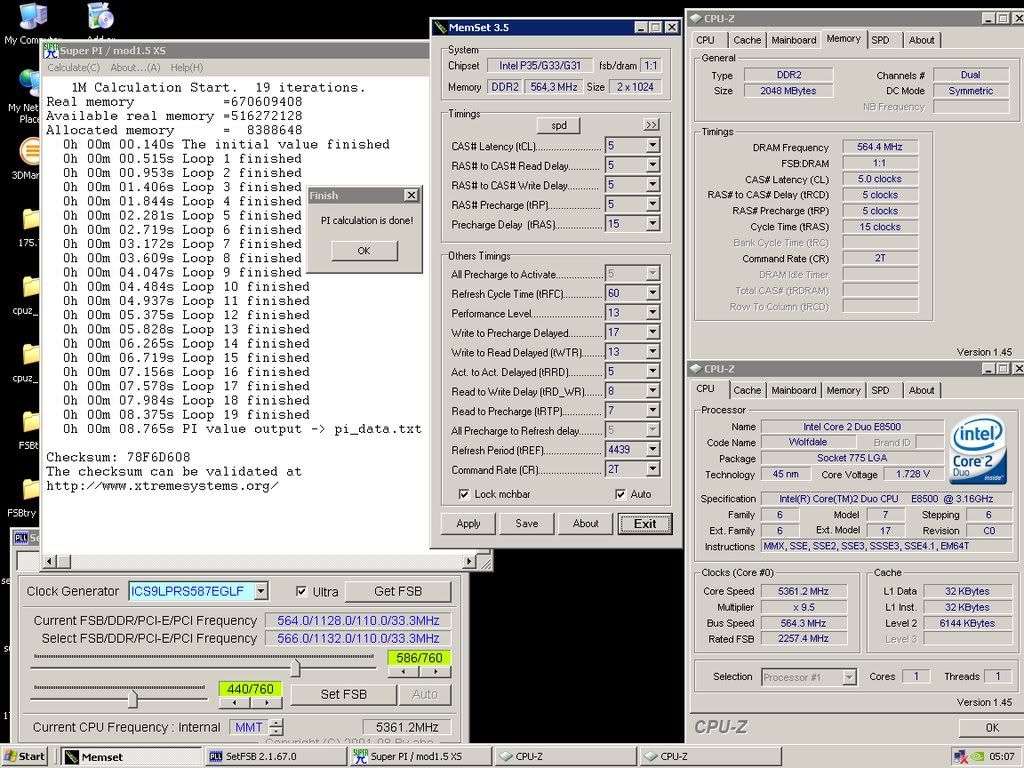Switch to SPD tab in upper CPU-Z

pyautogui.click(x=880, y=40)
